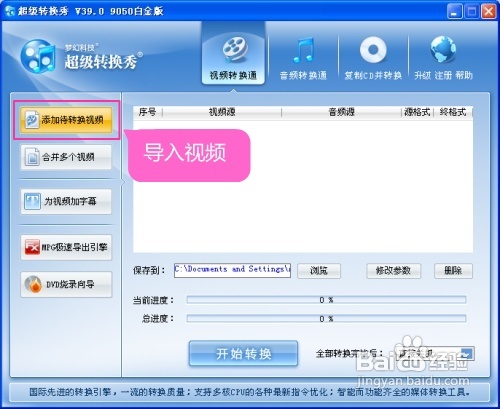This screenshot has height=409, width=500.
Task: Click the MPG export red FX icon
Action: click(x=32, y=247)
